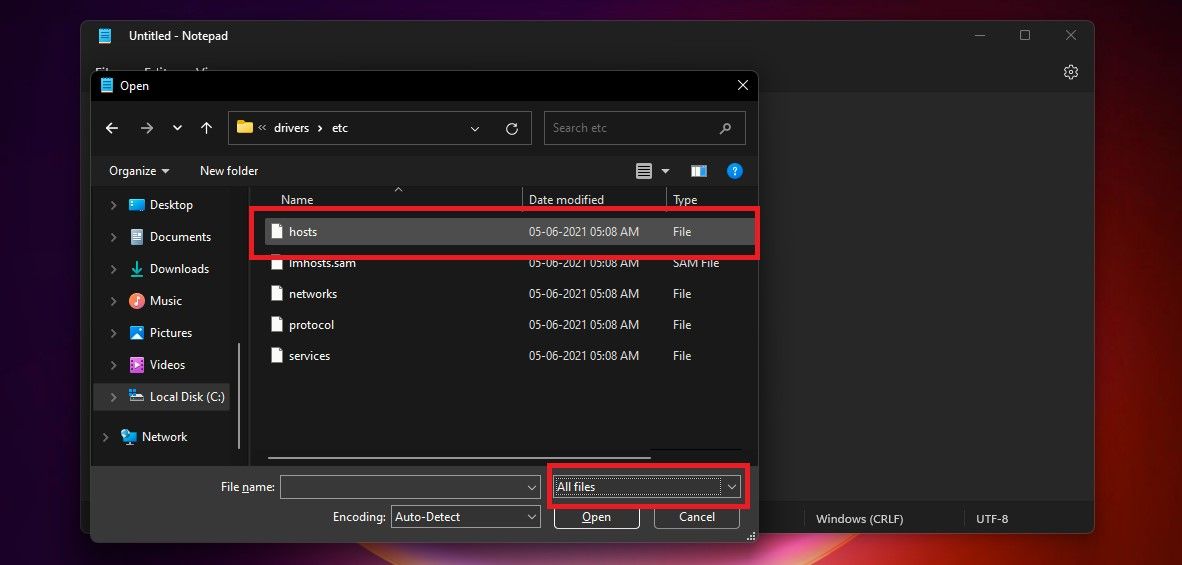Select Local Disk (C:) in the sidebar

pyautogui.click(x=161, y=397)
